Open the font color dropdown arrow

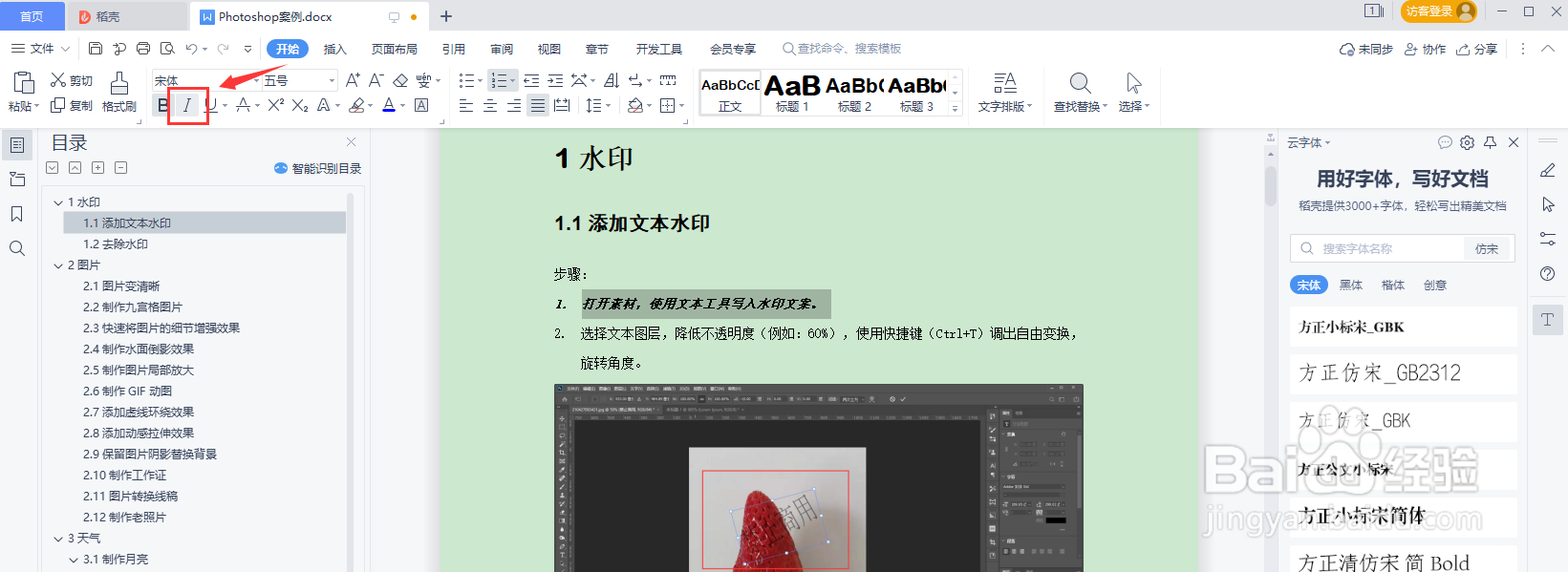403,106
